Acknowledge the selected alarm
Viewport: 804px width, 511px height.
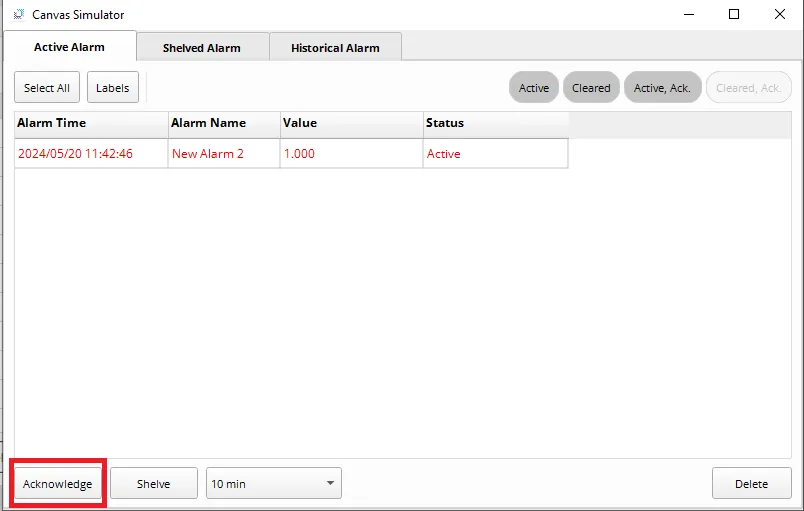(58, 484)
